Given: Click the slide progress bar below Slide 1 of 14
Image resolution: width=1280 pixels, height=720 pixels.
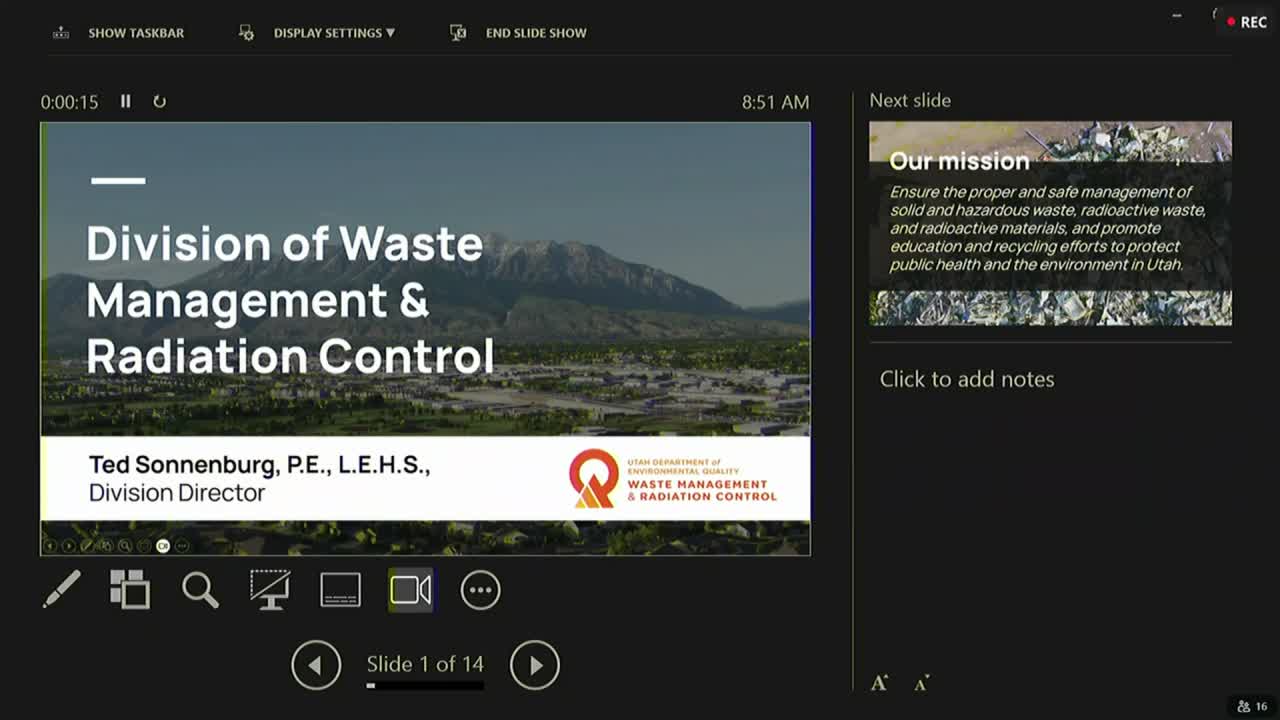Looking at the screenshot, I should (425, 685).
